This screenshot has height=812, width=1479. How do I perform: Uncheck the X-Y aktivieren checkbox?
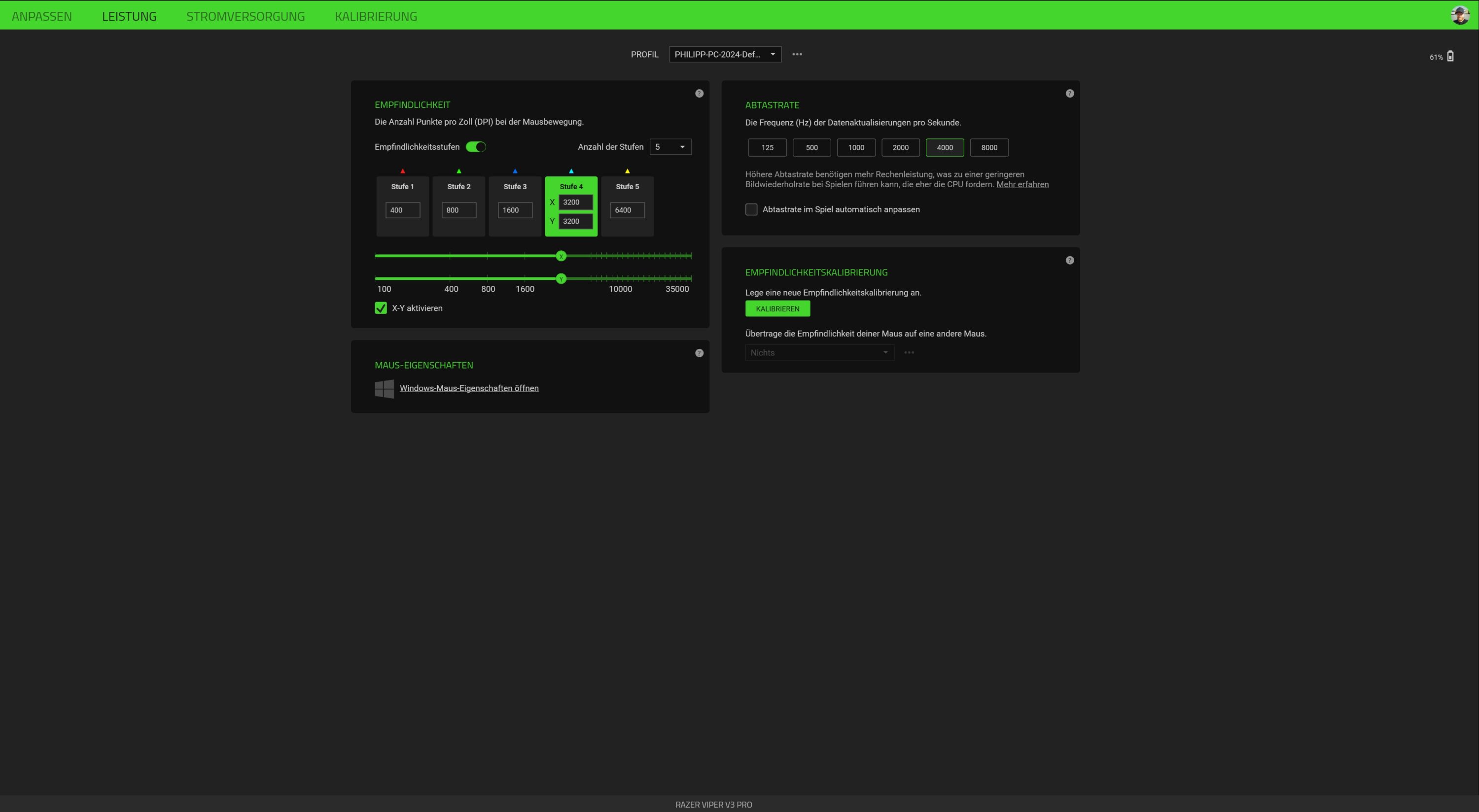(x=381, y=308)
